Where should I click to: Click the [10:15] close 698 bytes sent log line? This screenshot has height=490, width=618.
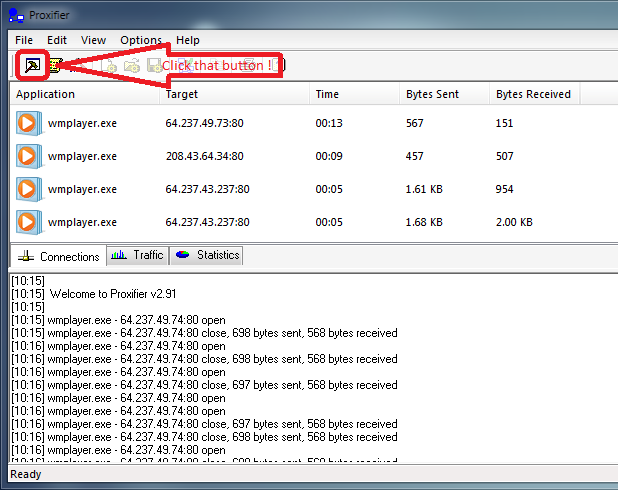pyautogui.click(x=204, y=333)
